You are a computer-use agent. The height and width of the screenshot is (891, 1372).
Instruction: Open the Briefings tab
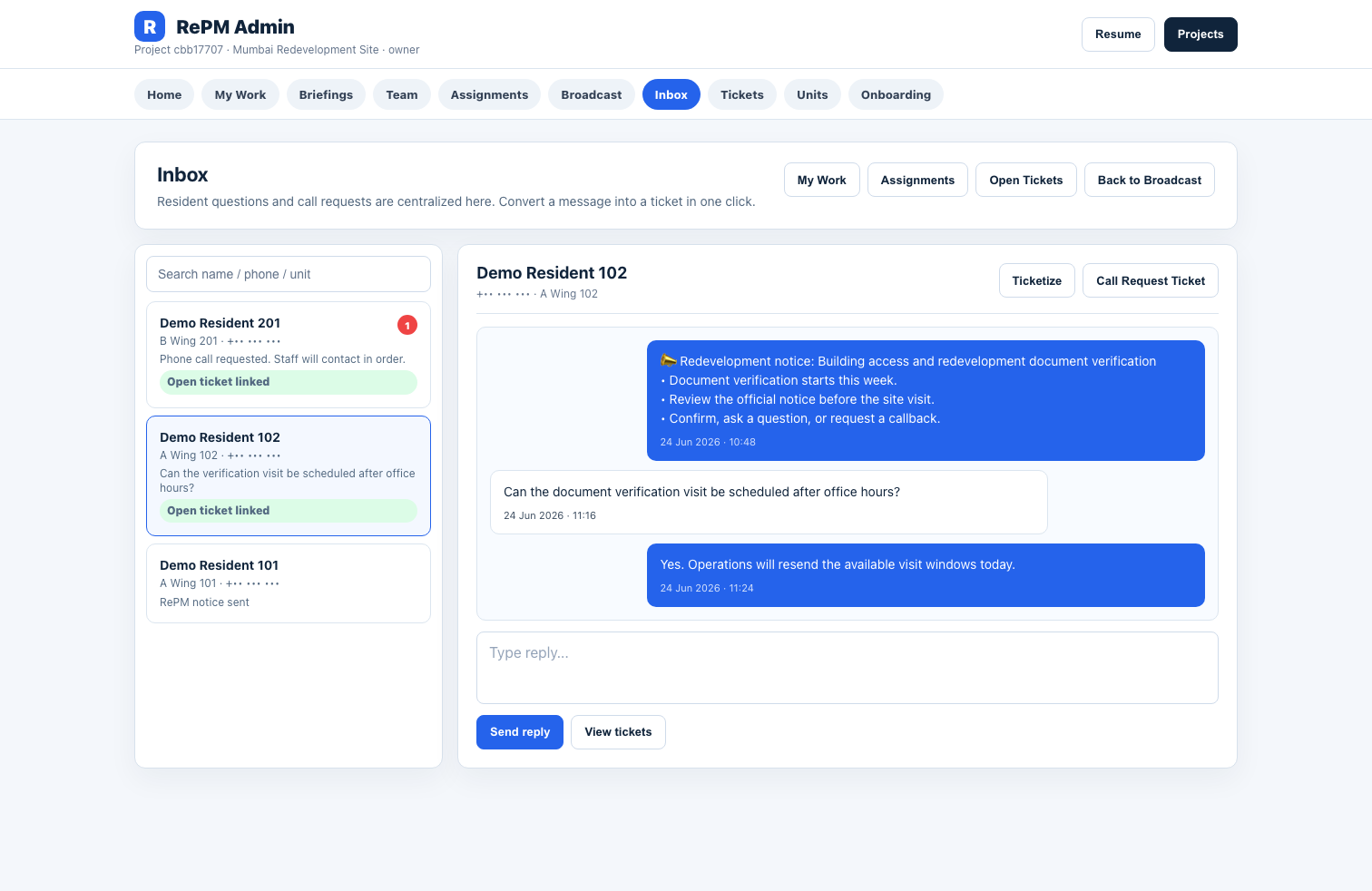(326, 94)
